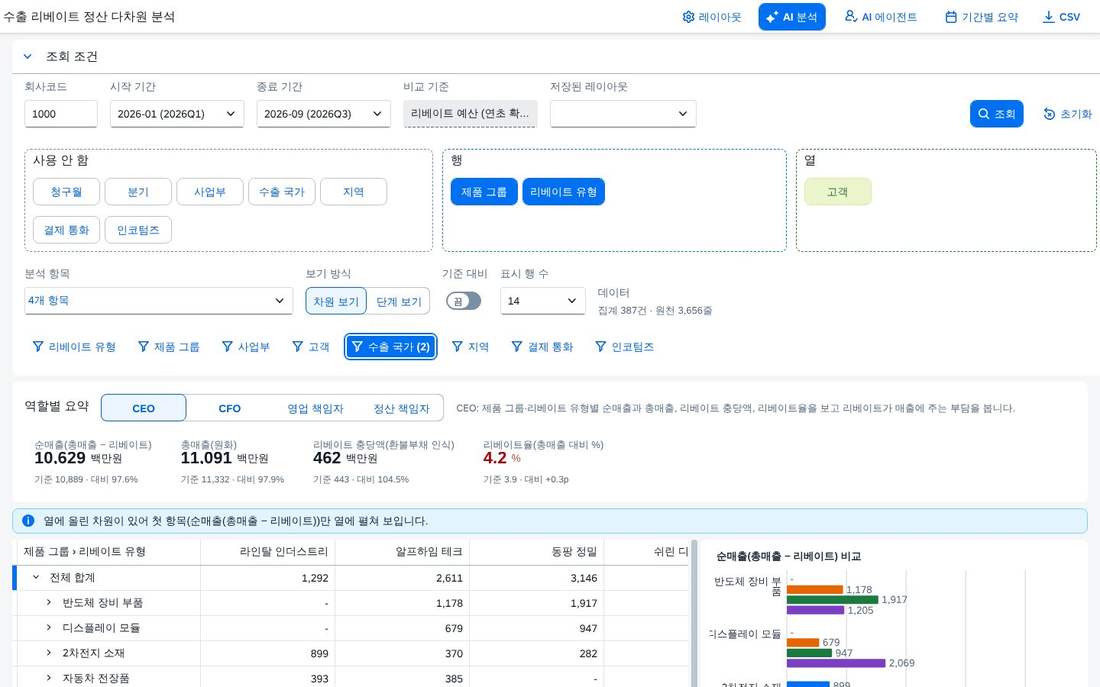Open the 리베이트 유형 filter
Screen dimensions: 1100x687
coord(74,347)
